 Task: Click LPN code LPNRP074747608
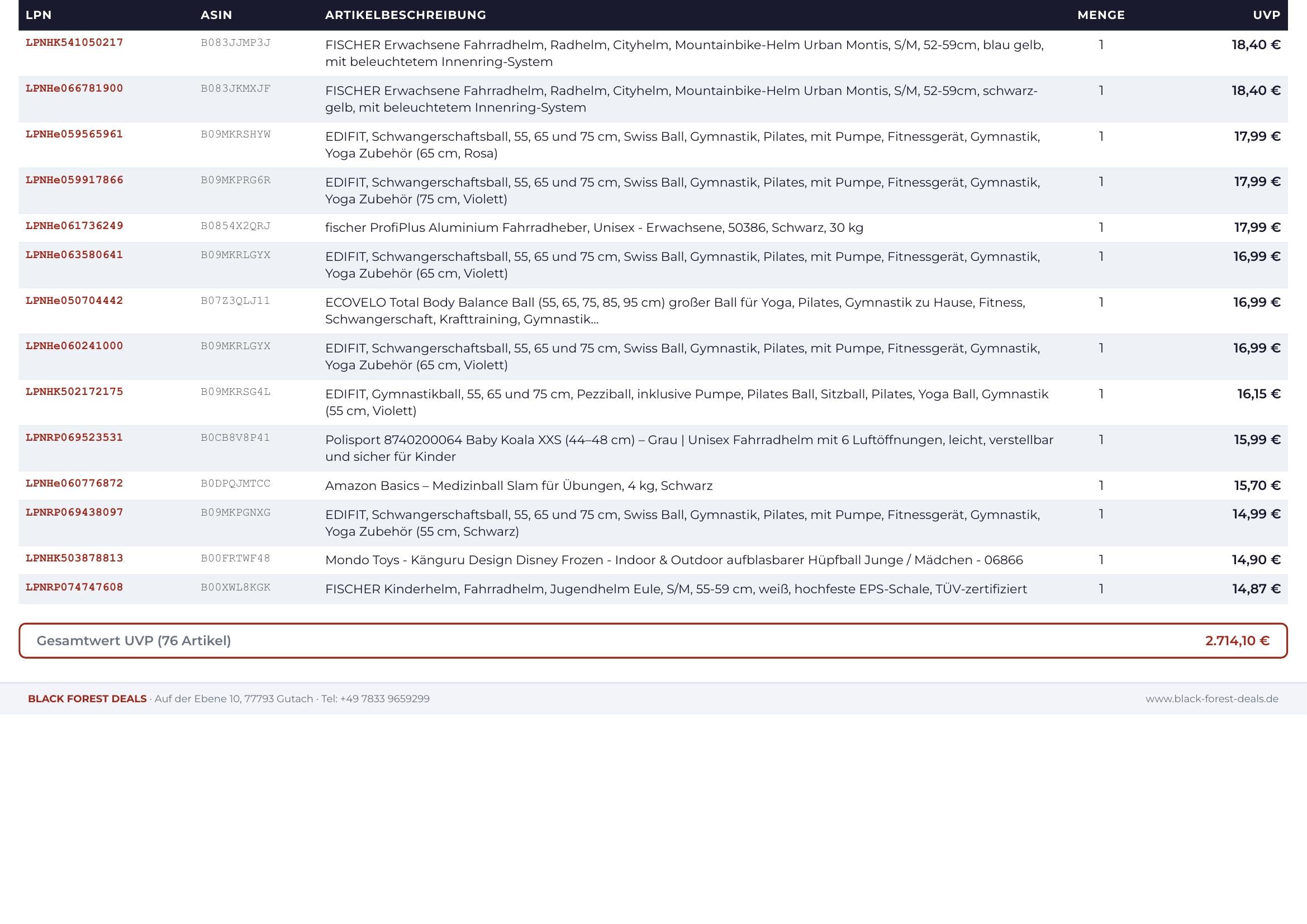tap(74, 587)
